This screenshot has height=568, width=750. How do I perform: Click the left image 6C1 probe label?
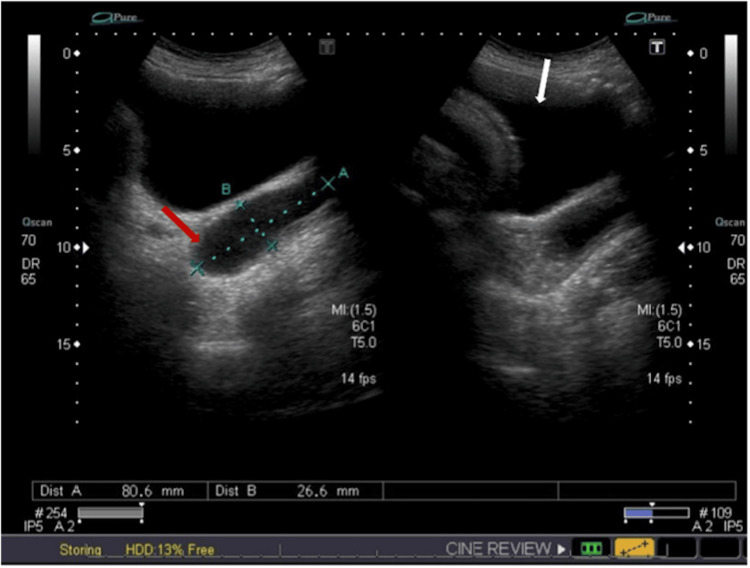[364, 326]
